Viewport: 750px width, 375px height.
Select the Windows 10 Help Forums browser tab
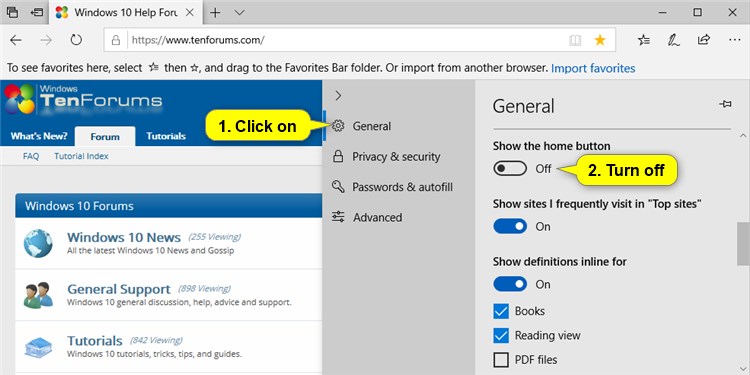tap(125, 12)
